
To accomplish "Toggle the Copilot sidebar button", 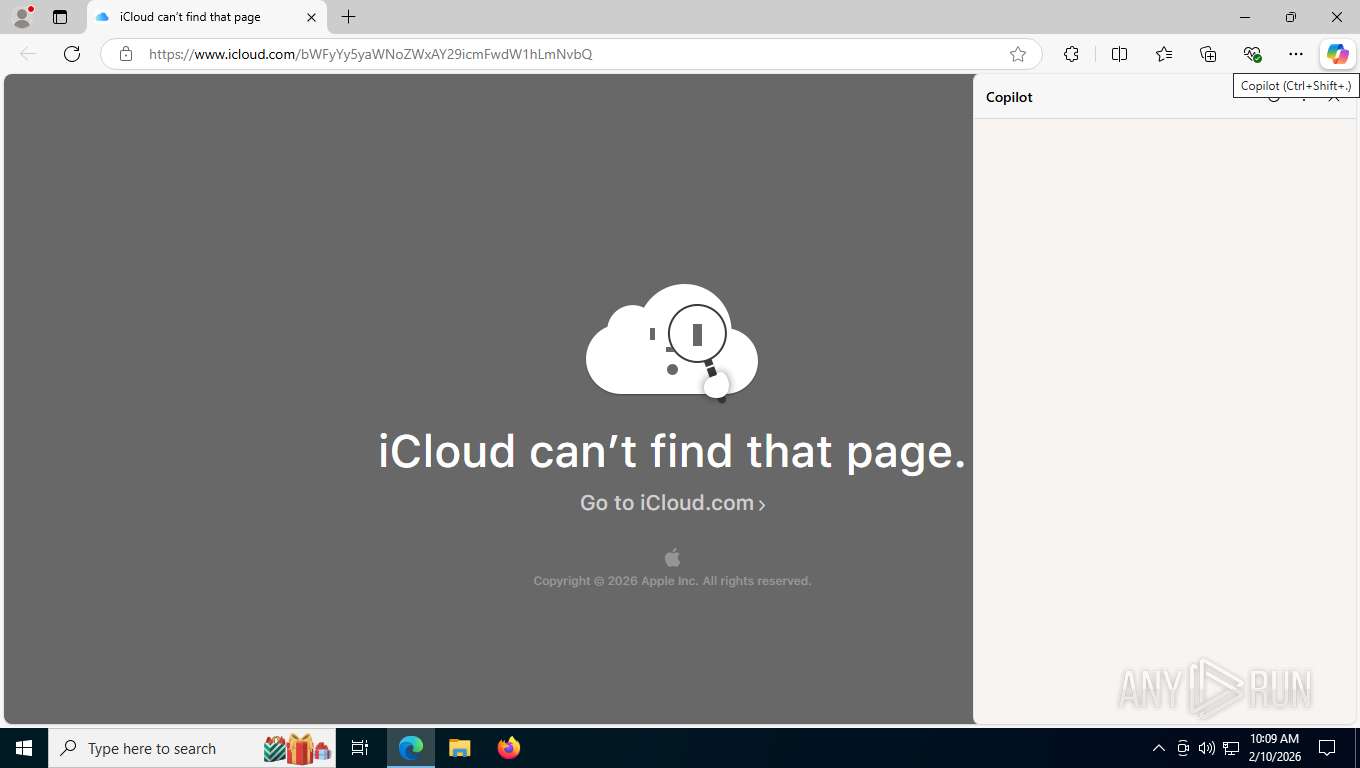I will coord(1338,54).
